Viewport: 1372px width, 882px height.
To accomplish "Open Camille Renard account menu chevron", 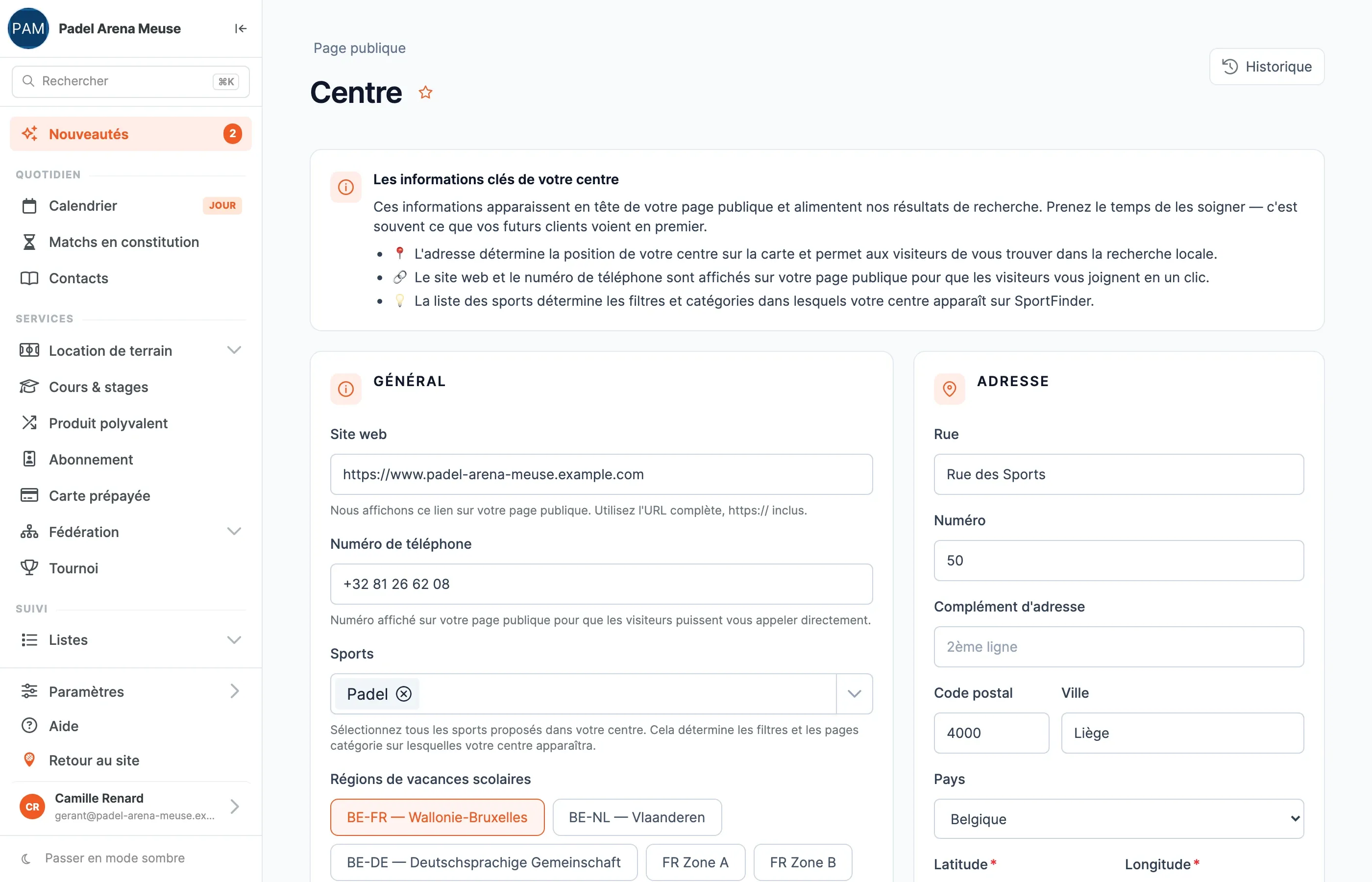I will (234, 807).
